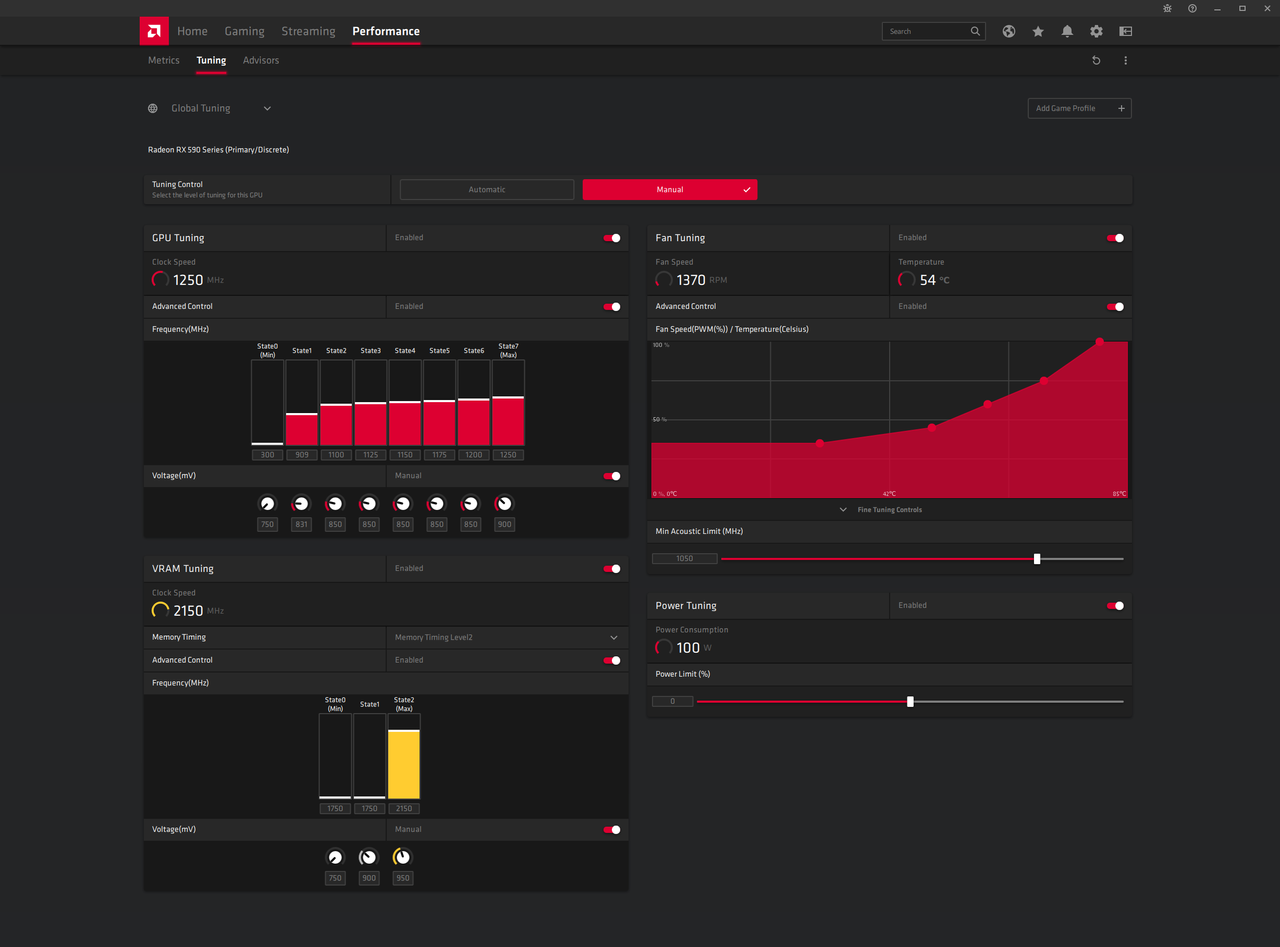Switch to the Streaming tab
1280x947 pixels.
(x=308, y=31)
